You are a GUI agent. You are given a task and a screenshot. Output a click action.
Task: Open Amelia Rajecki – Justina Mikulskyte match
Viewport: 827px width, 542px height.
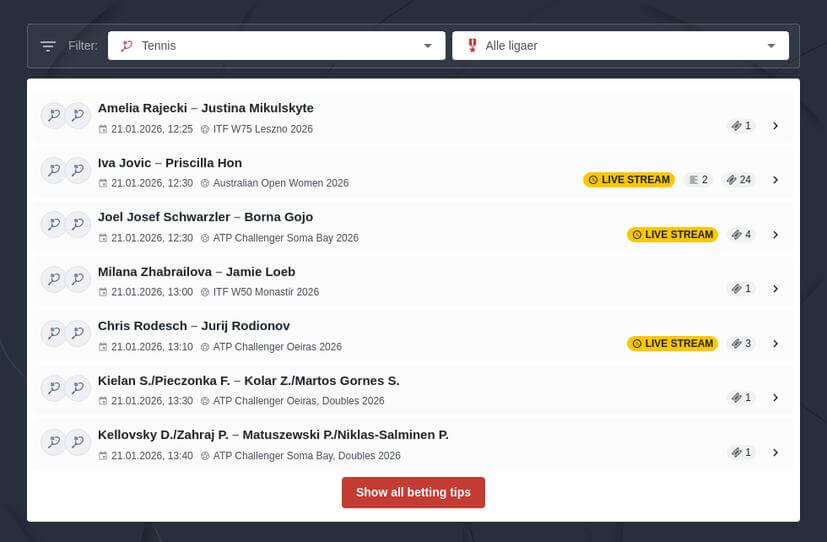pyautogui.click(x=205, y=108)
